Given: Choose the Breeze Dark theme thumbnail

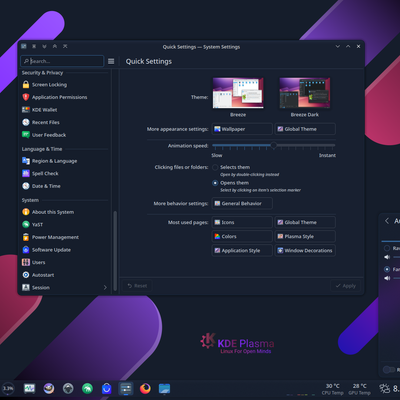Looking at the screenshot, I should coord(305,93).
